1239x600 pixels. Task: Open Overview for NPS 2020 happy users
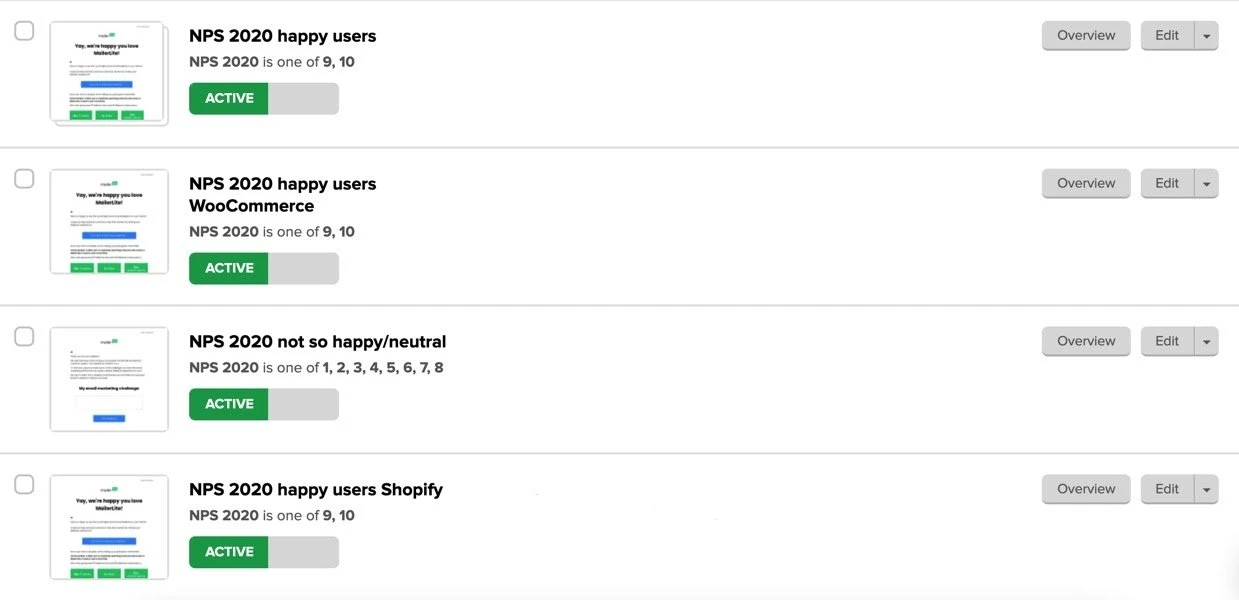pos(1086,36)
